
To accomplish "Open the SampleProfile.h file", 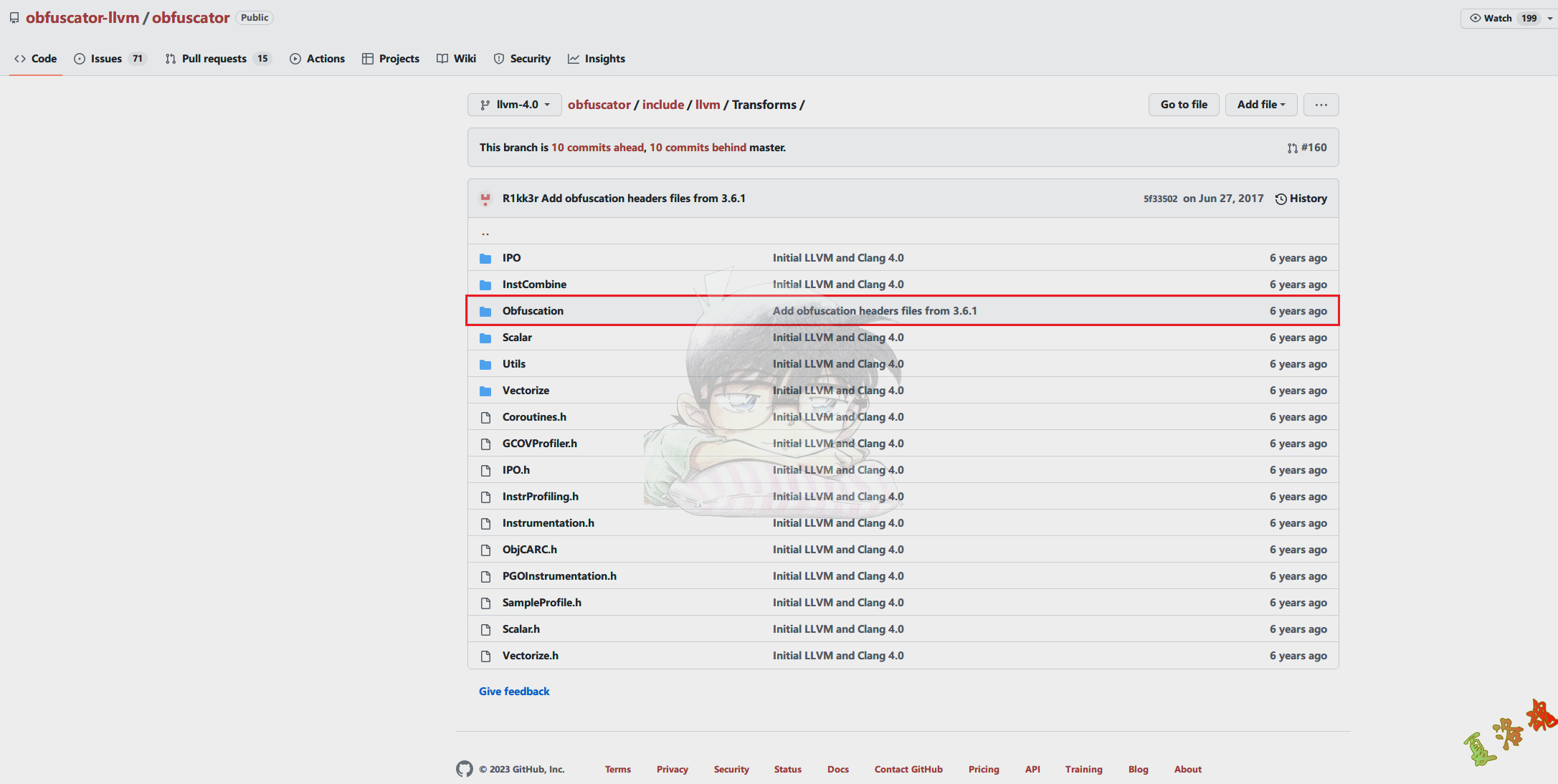I will [x=542, y=603].
